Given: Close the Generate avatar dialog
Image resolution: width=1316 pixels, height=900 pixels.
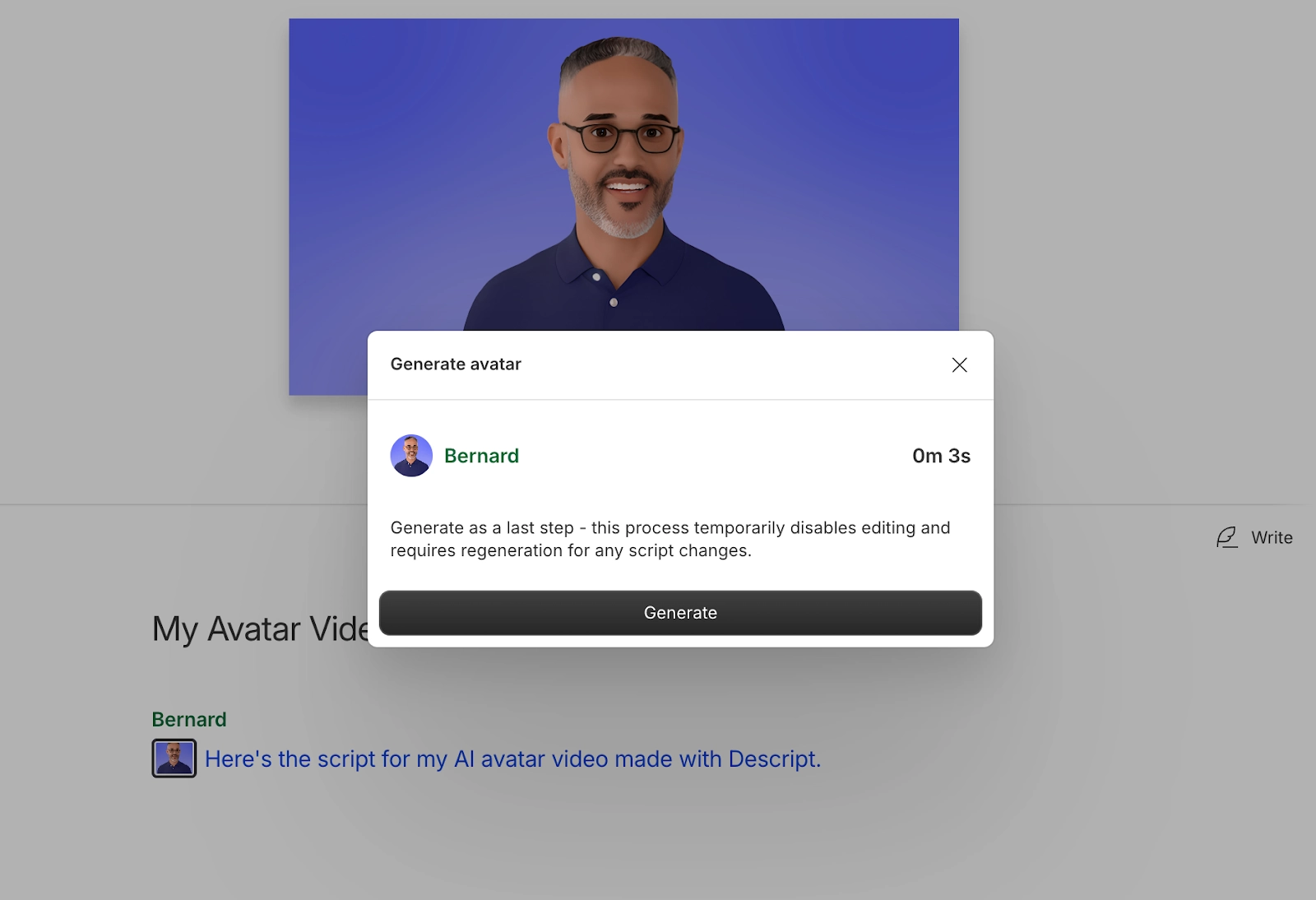Looking at the screenshot, I should pyautogui.click(x=959, y=364).
